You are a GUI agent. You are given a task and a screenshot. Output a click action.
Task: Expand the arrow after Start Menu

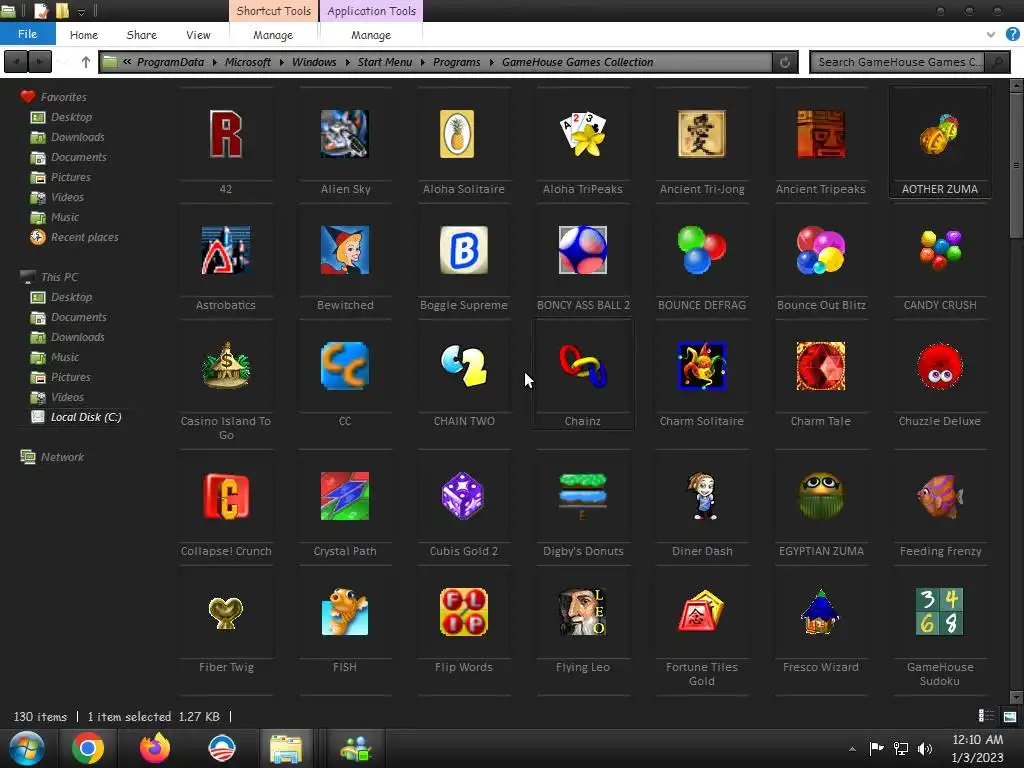pos(423,62)
